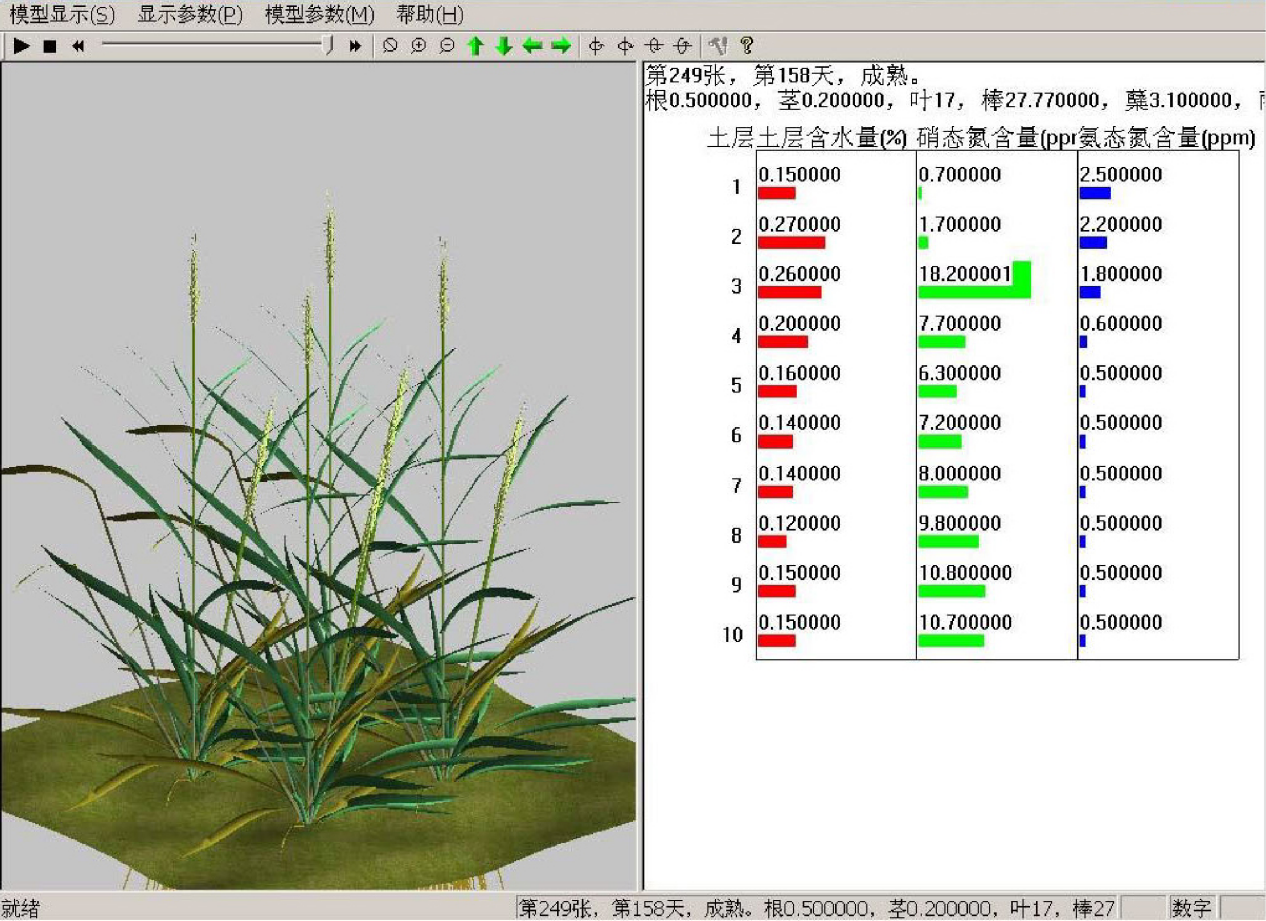Open the tools settings hammer icon
The image size is (1266, 921).
(x=717, y=46)
